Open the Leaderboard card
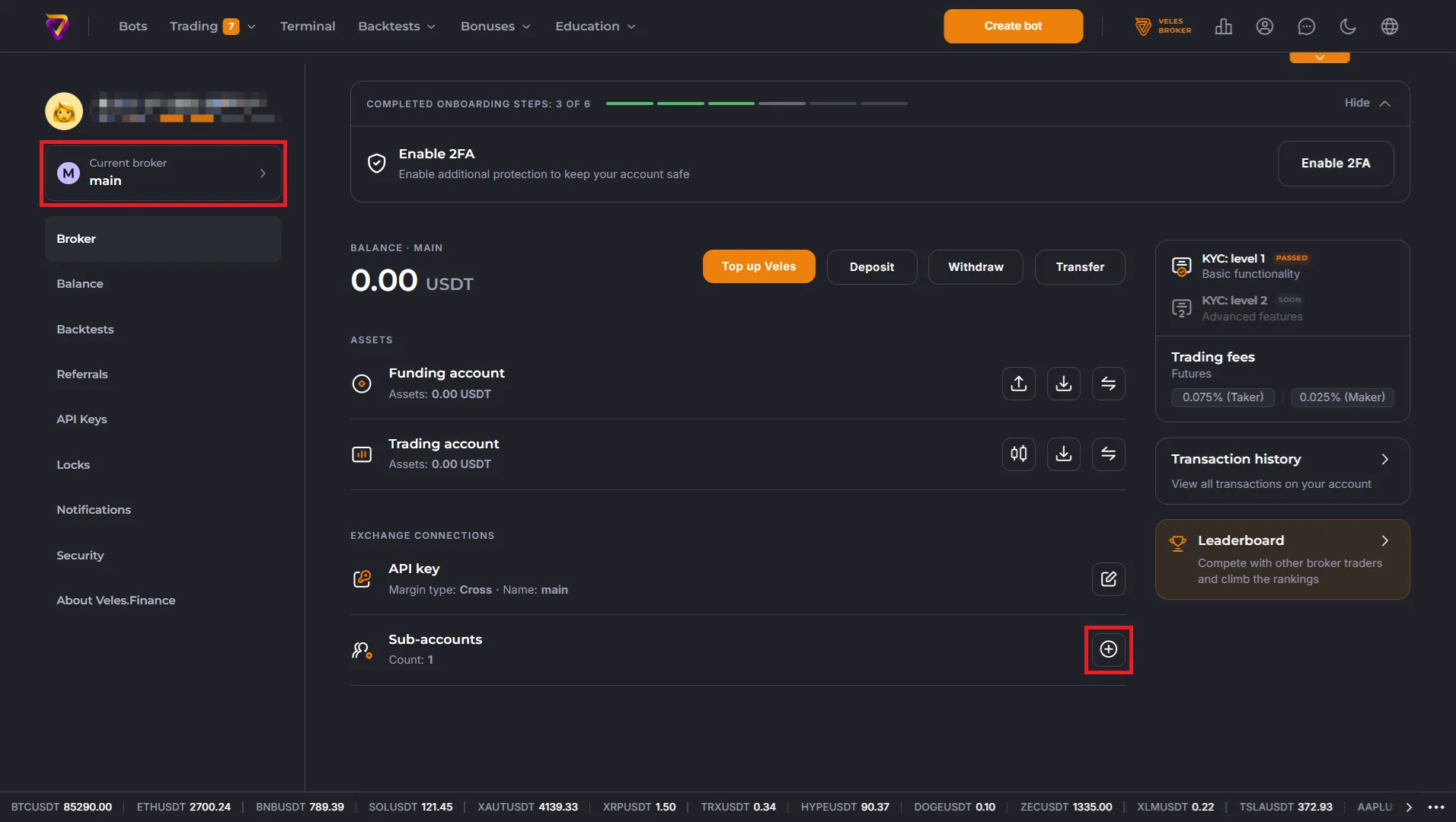 click(1282, 559)
